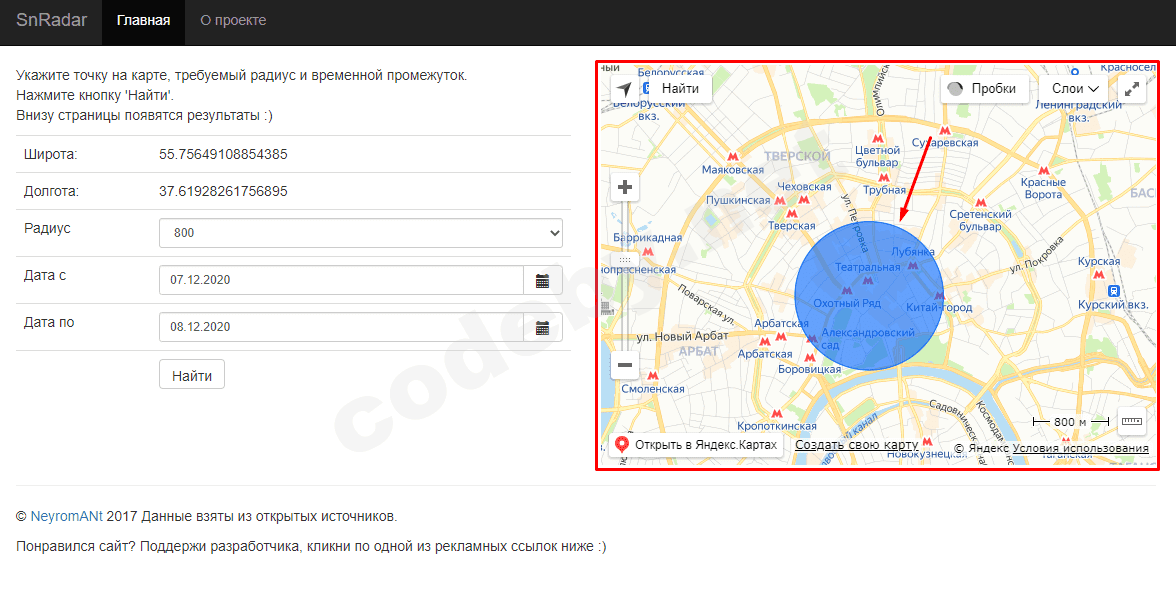
Task: Visit the NeyromANt author link
Action: pyautogui.click(x=67, y=517)
